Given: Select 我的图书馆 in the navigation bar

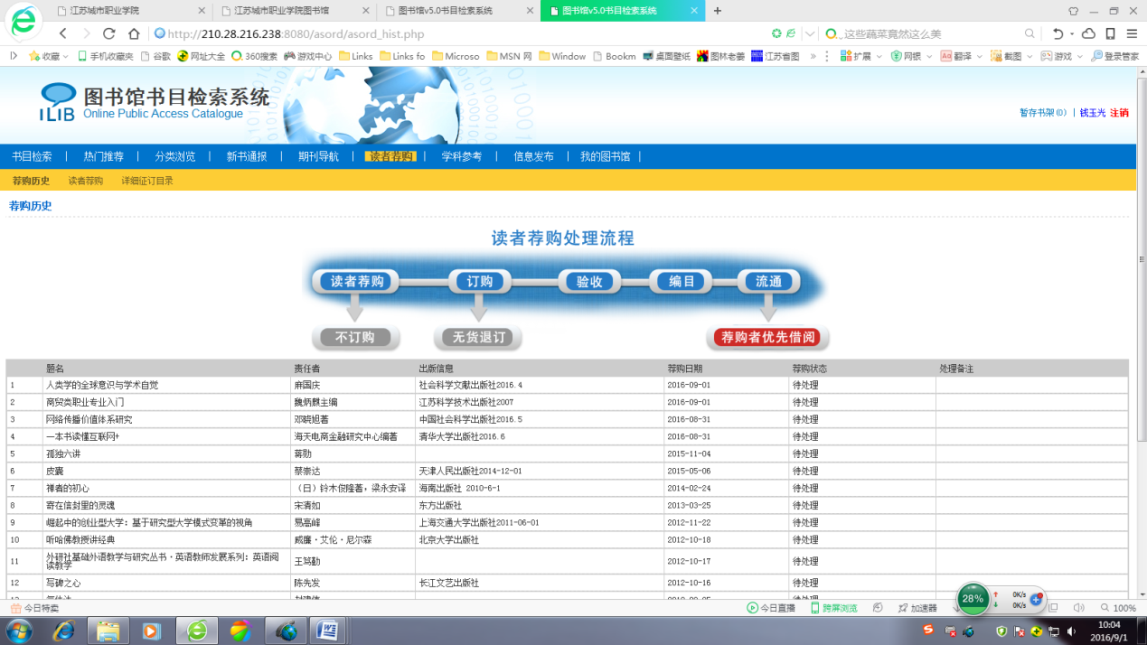Looking at the screenshot, I should 605,157.
